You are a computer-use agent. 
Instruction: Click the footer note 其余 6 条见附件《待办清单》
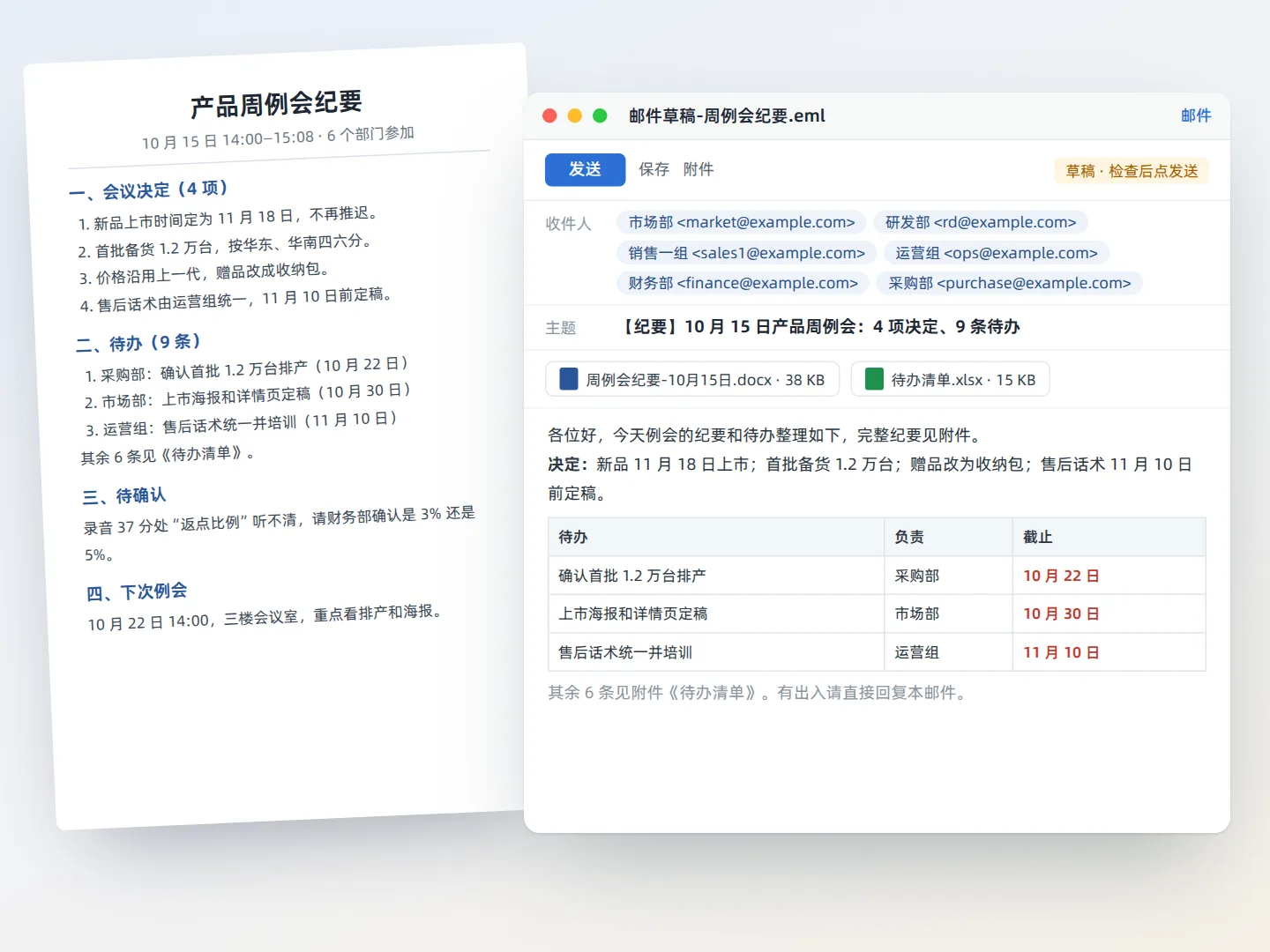759,693
